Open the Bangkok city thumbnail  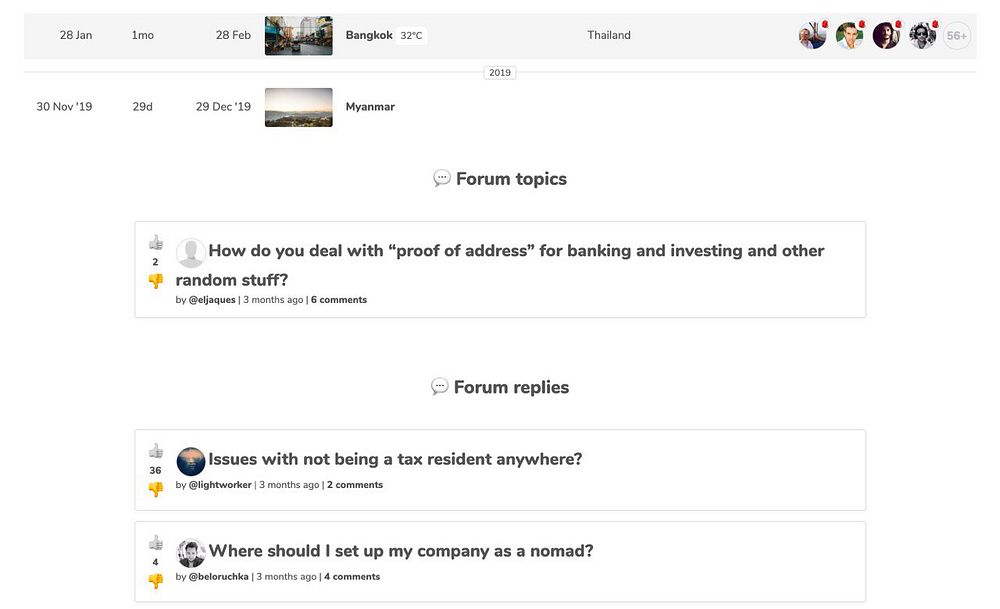tap(298, 36)
